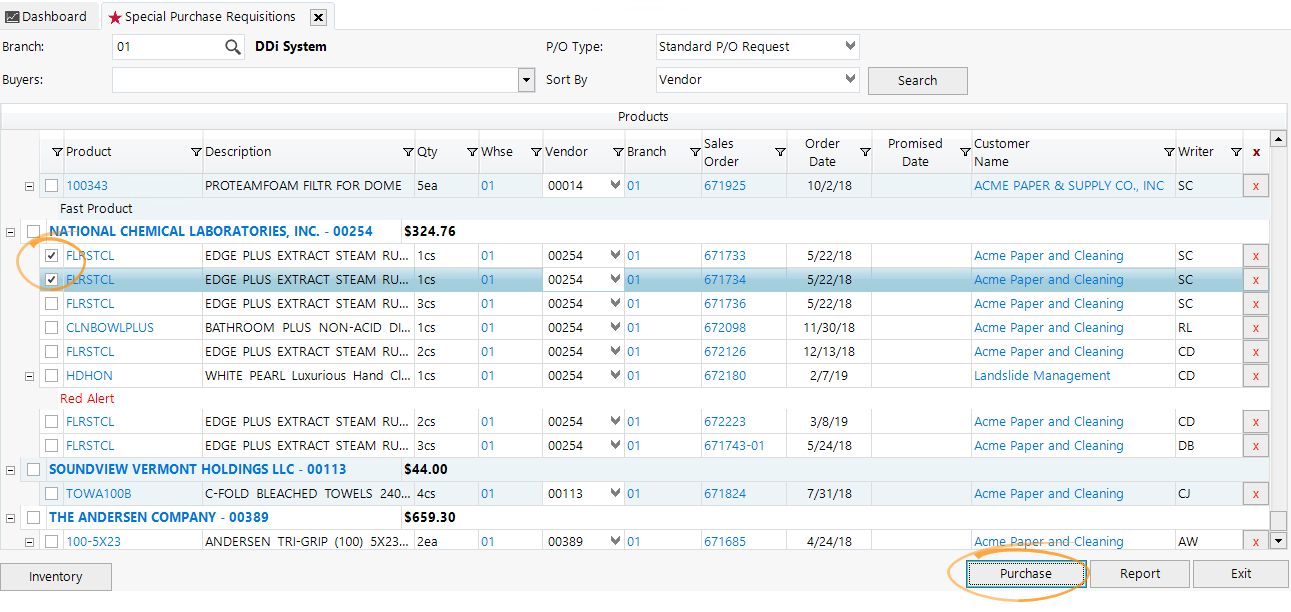
Task: Delete row for sales order 671733
Action: (1255, 256)
